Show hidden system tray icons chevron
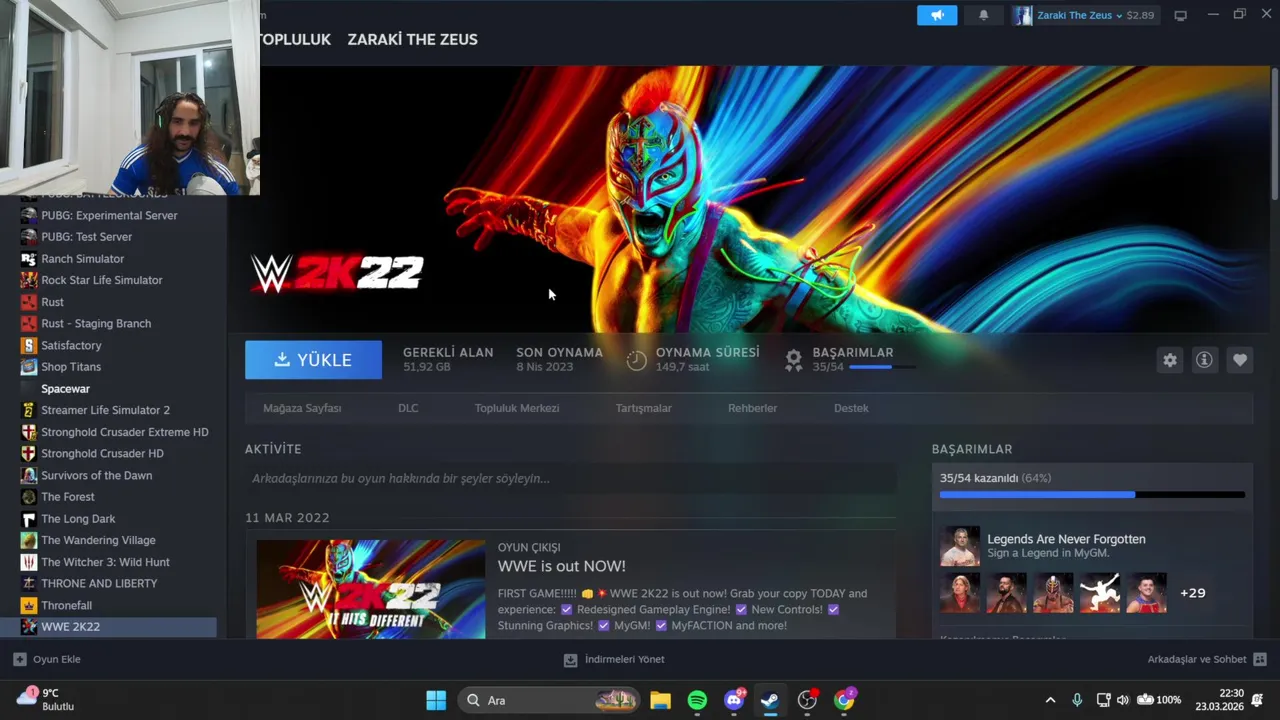The height and width of the screenshot is (720, 1280). tap(1050, 700)
